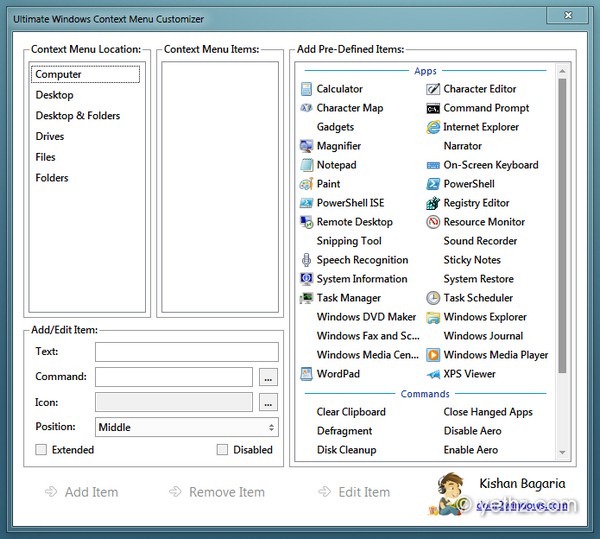This screenshot has height=539, width=600.
Task: Click the Add Item button
Action: point(81,492)
